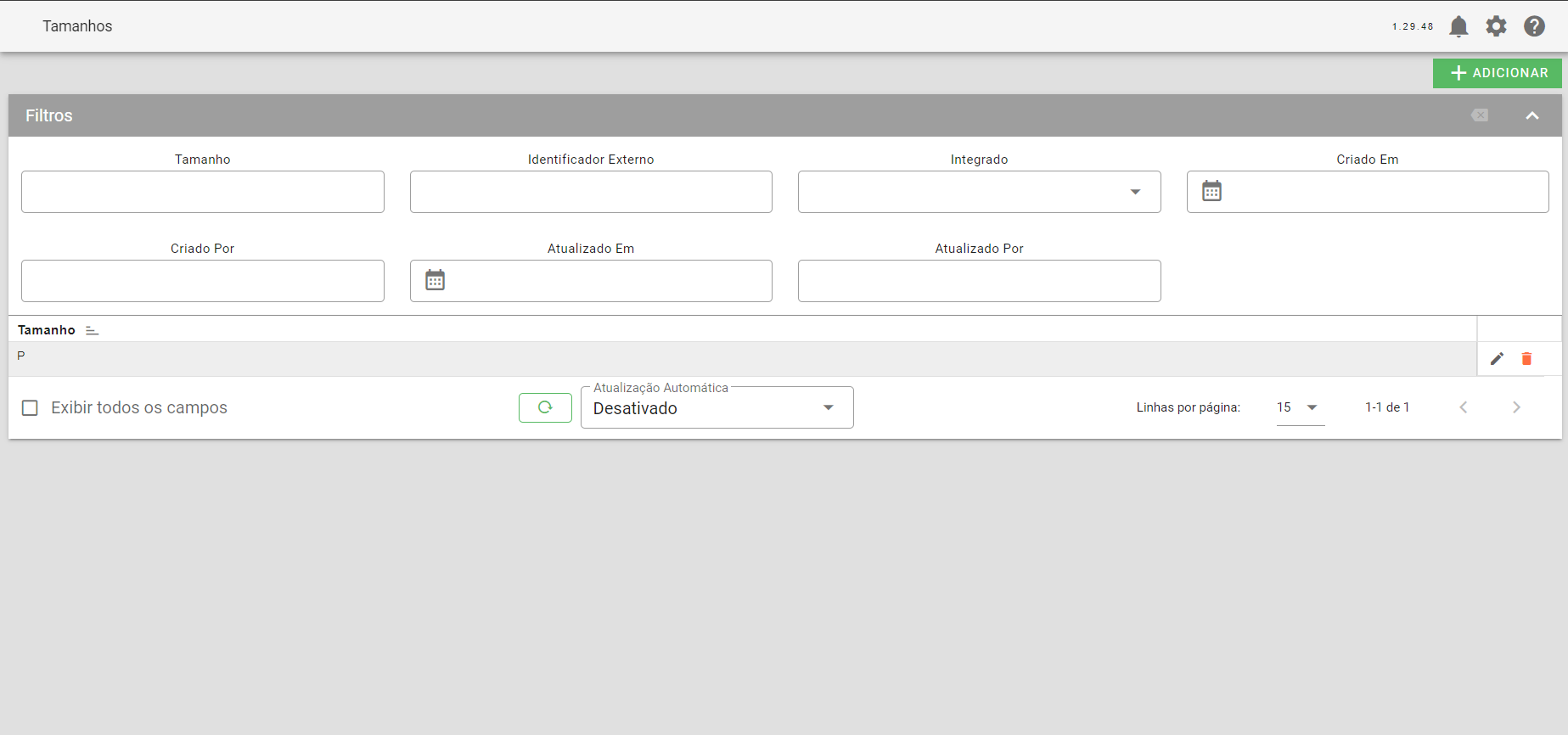
Task: Edit the P row with pencil icon
Action: (x=1497, y=359)
